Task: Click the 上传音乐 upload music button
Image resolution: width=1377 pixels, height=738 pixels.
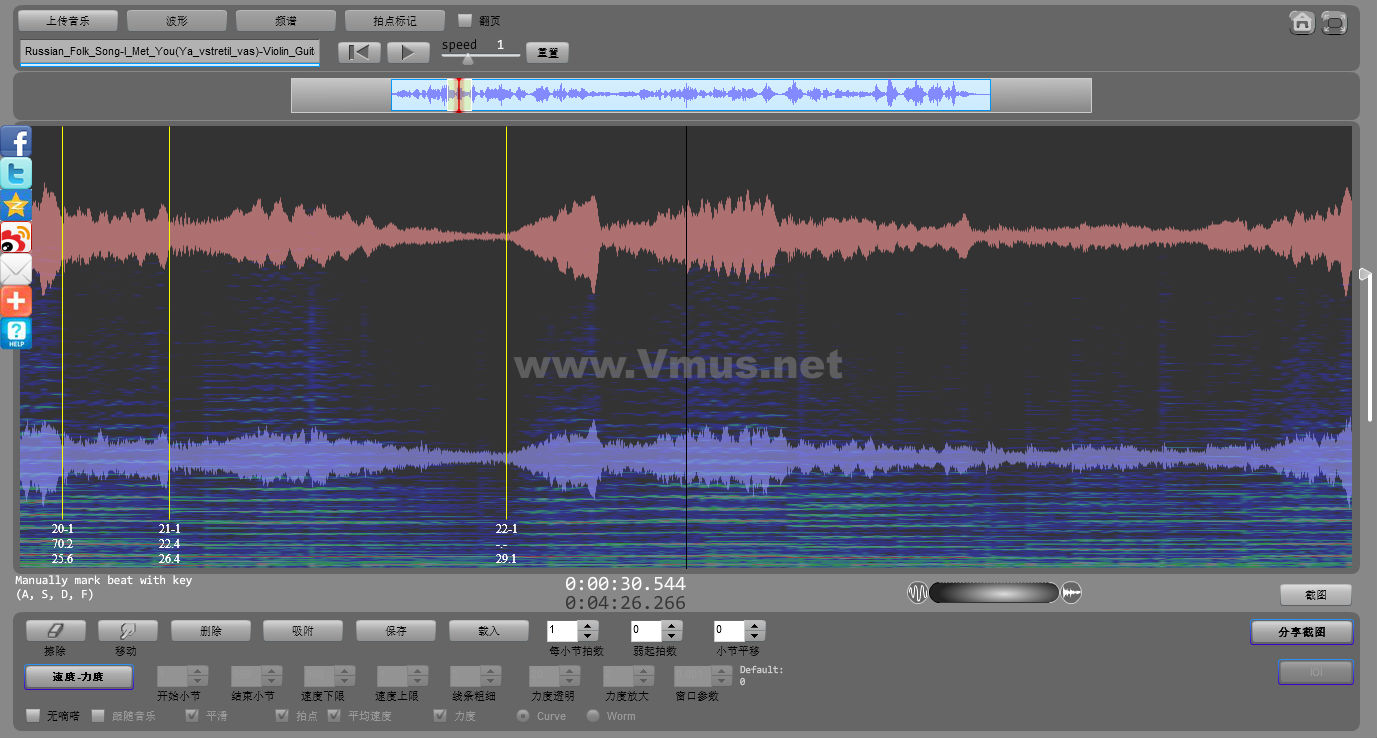Action: pos(68,20)
